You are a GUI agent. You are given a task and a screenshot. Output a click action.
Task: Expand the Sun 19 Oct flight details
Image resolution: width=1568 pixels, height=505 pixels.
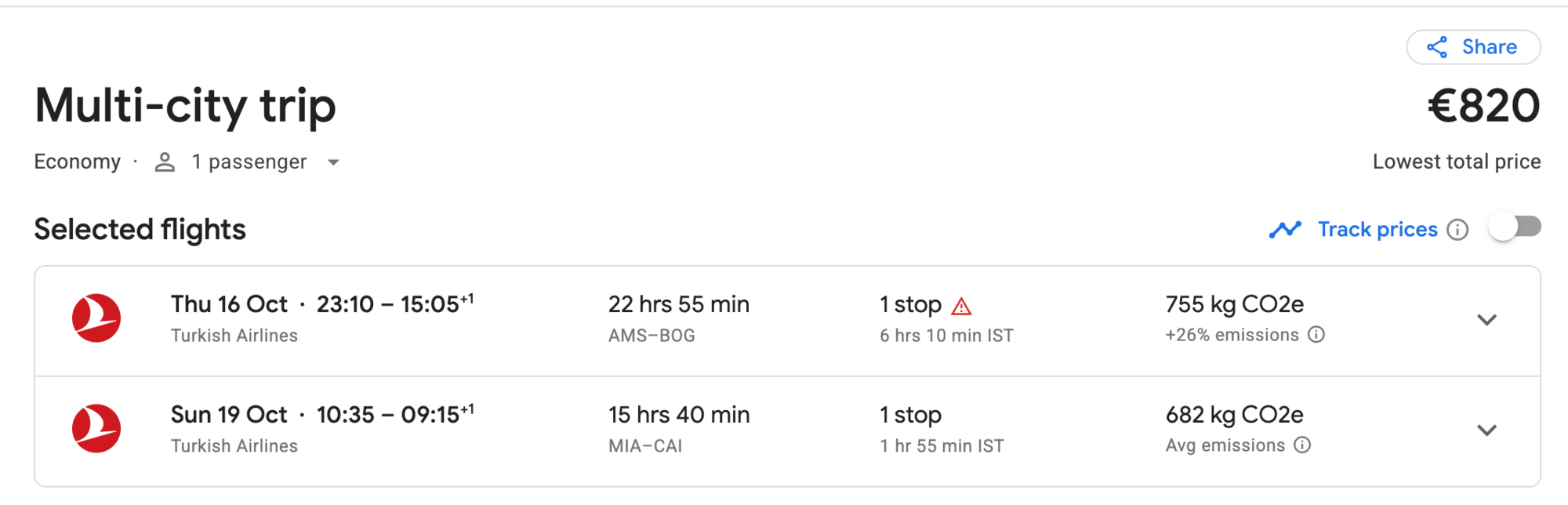(x=1486, y=431)
